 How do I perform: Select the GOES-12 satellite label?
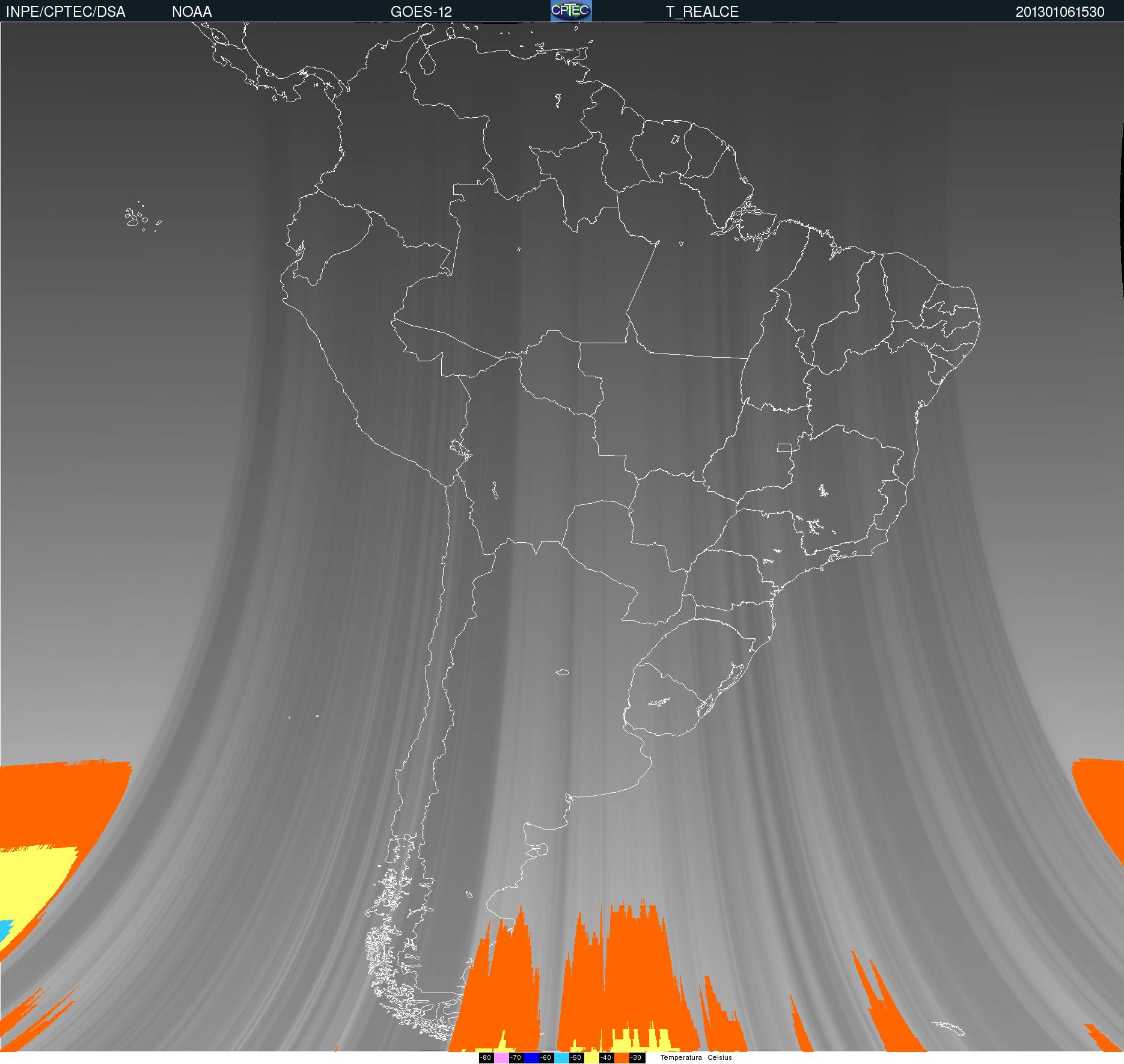(x=421, y=12)
